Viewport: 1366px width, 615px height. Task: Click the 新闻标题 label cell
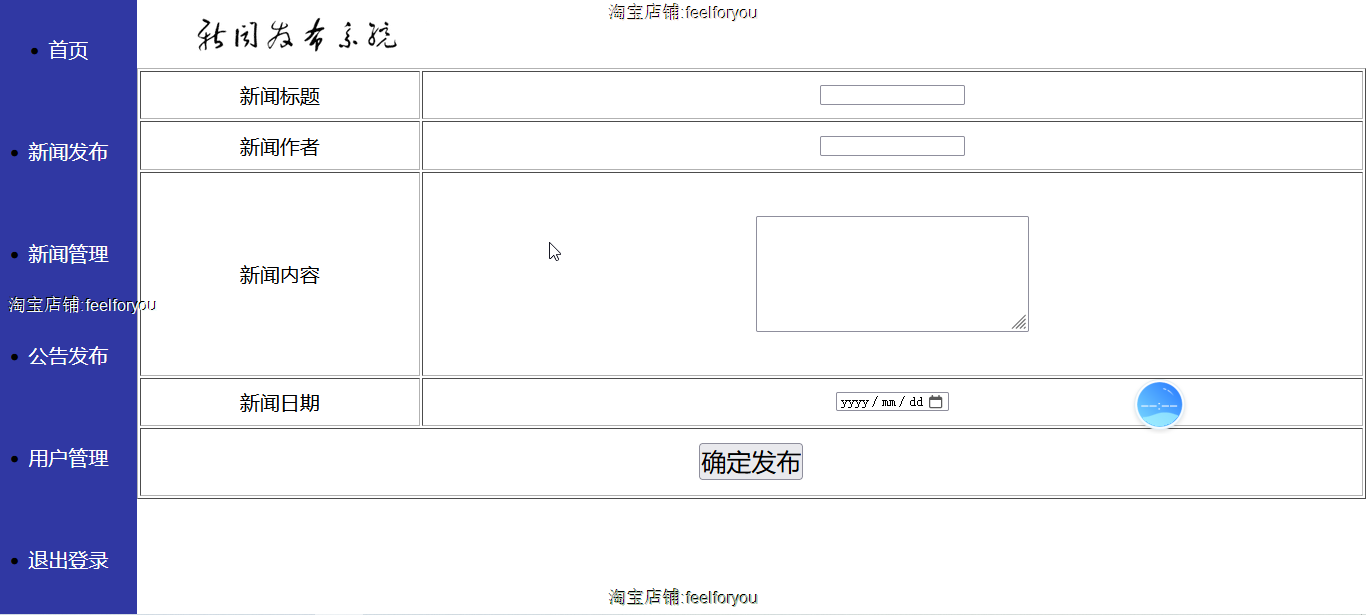point(280,96)
